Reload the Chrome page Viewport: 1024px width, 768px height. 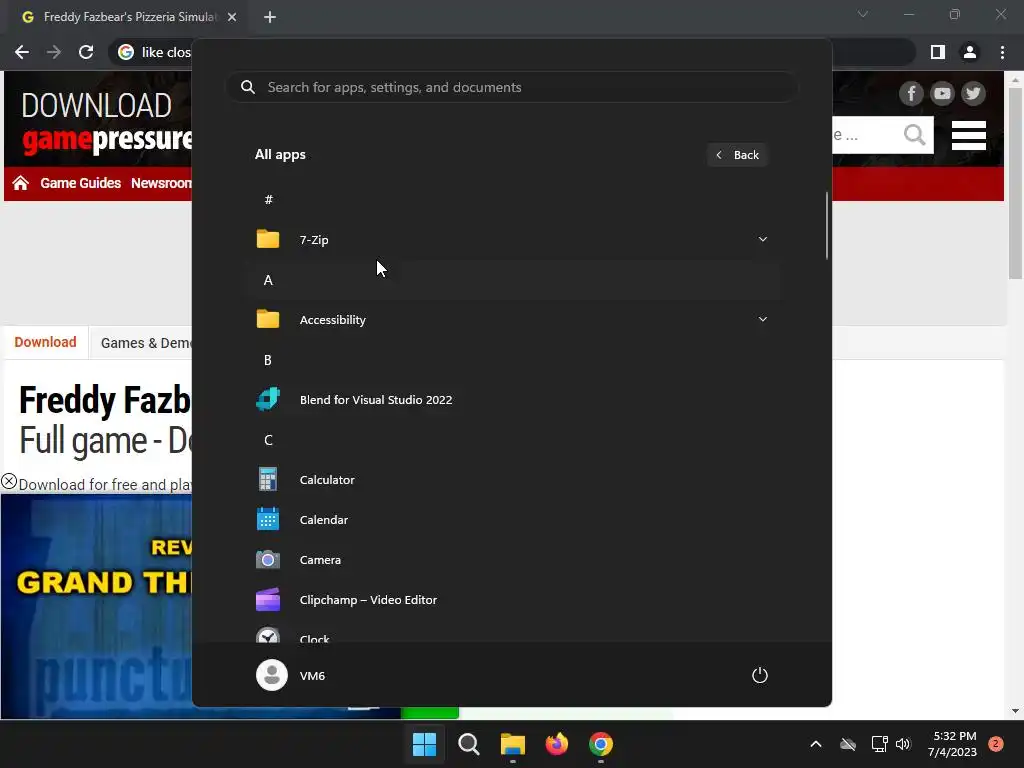point(86,52)
